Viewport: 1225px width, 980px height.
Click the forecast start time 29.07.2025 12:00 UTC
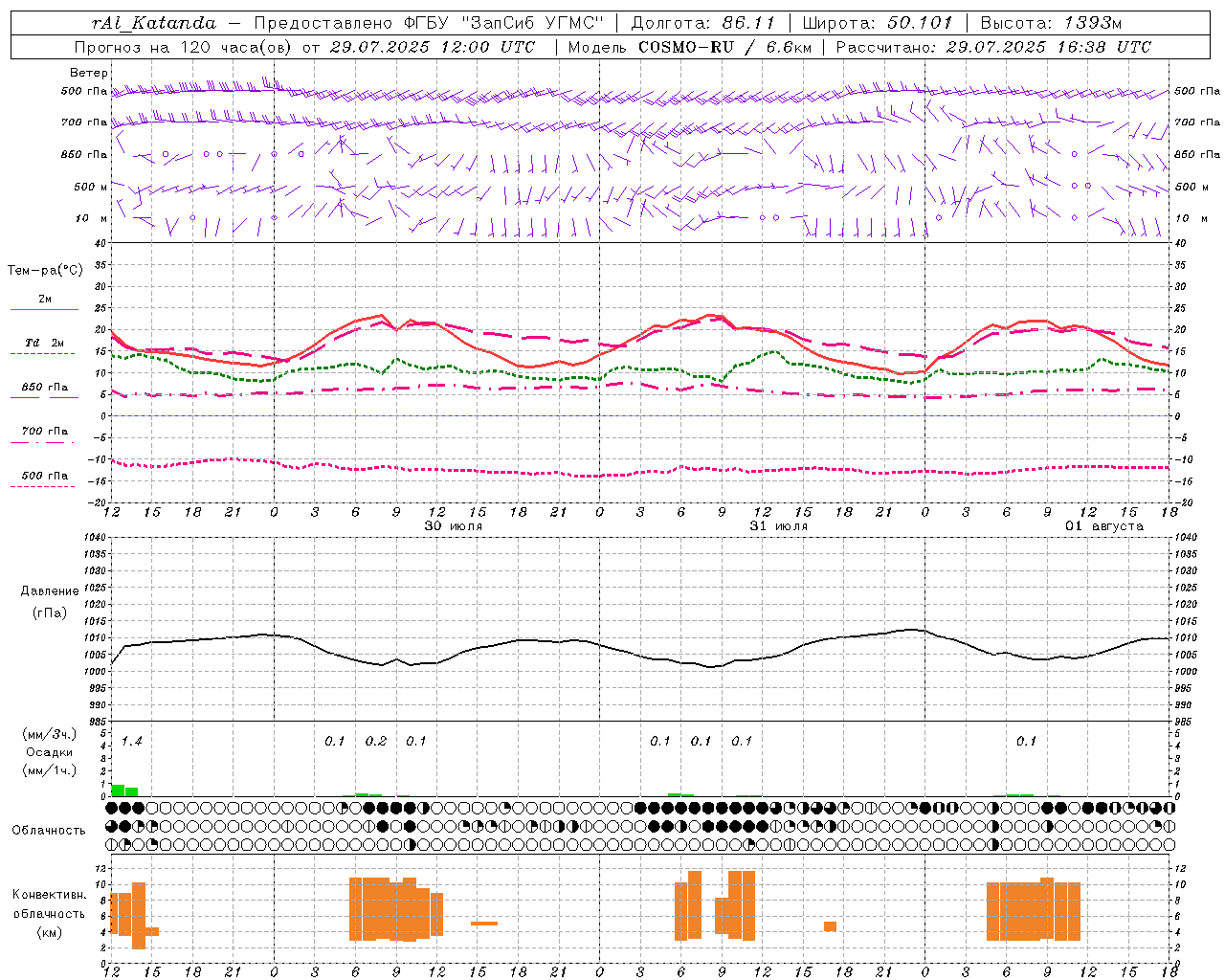coord(433,47)
